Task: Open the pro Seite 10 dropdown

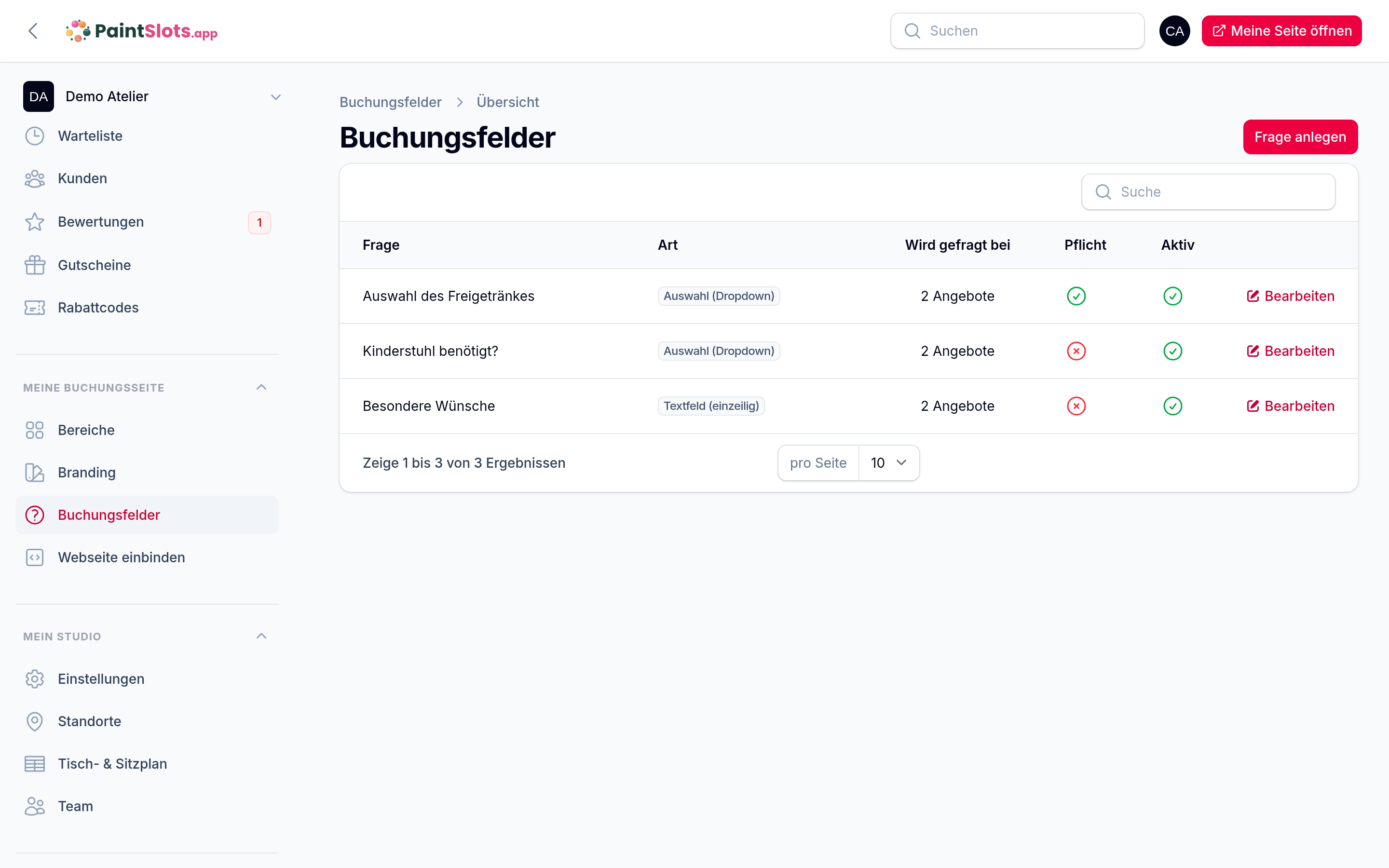Action: click(888, 463)
